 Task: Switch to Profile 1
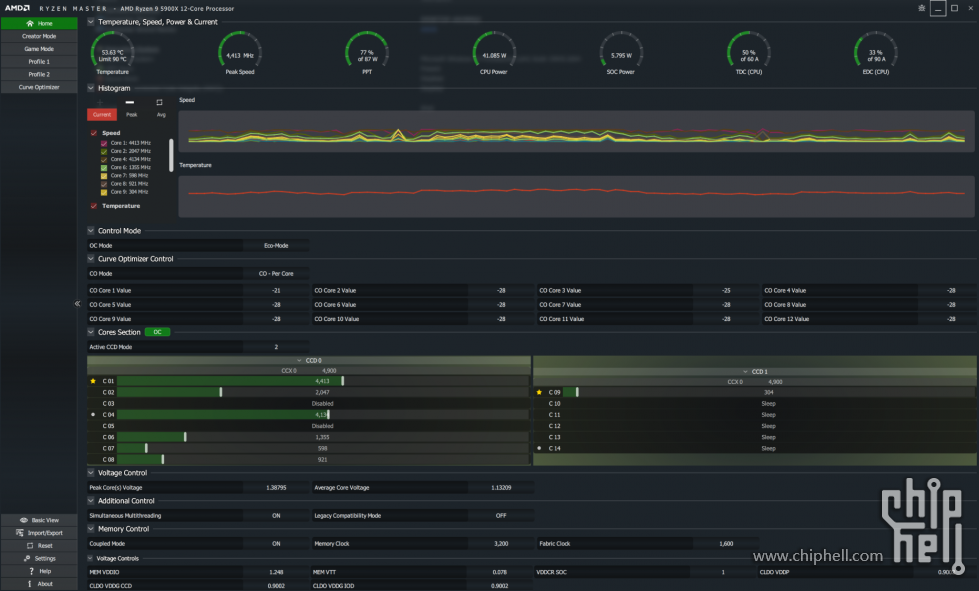pyautogui.click(x=39, y=62)
